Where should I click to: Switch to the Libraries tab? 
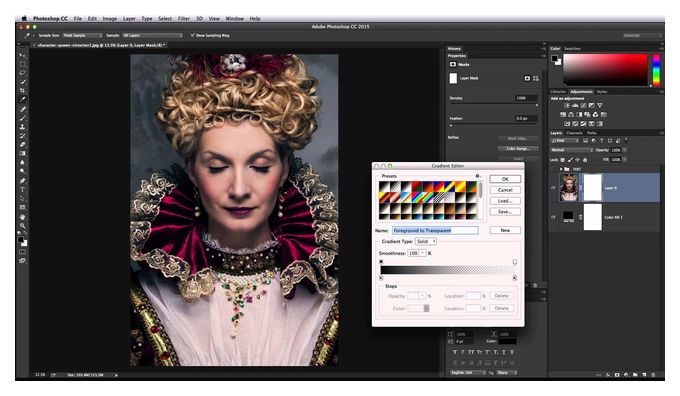(558, 92)
